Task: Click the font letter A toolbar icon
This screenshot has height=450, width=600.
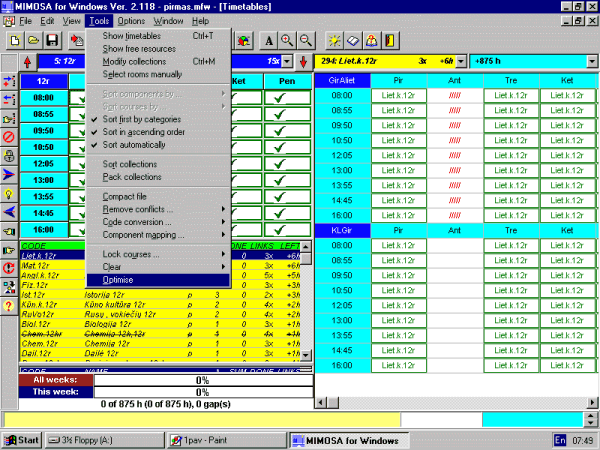Action: tap(269, 40)
